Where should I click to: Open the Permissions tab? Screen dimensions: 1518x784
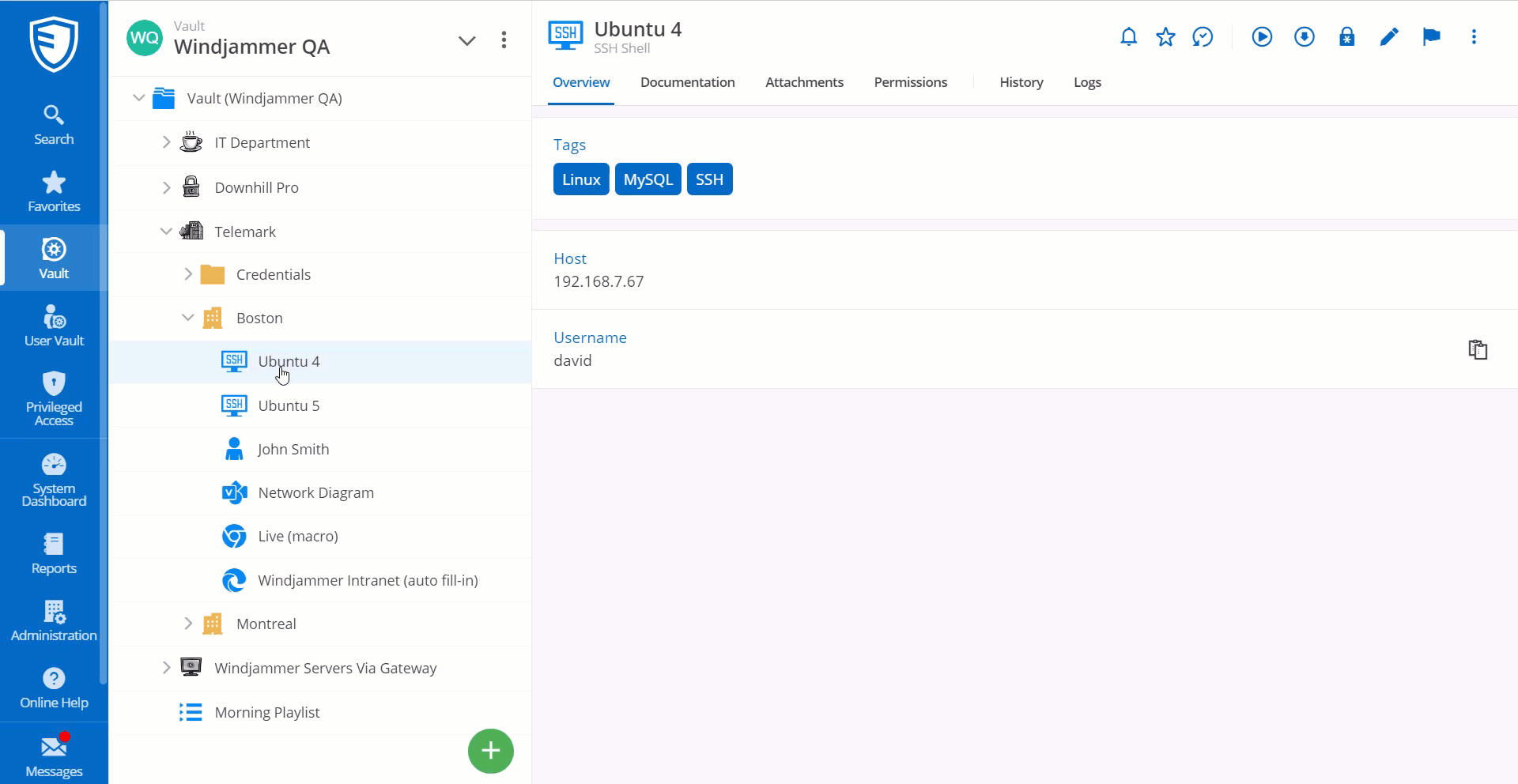click(x=910, y=82)
